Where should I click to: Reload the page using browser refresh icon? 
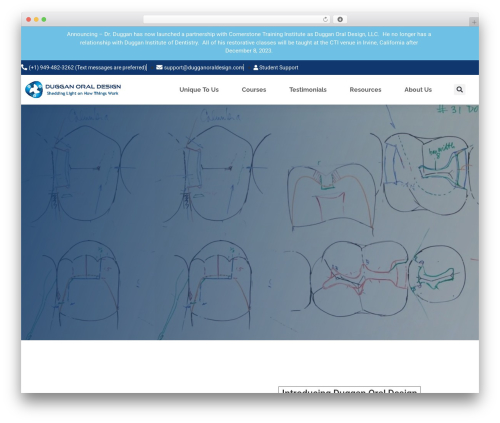coord(325,19)
